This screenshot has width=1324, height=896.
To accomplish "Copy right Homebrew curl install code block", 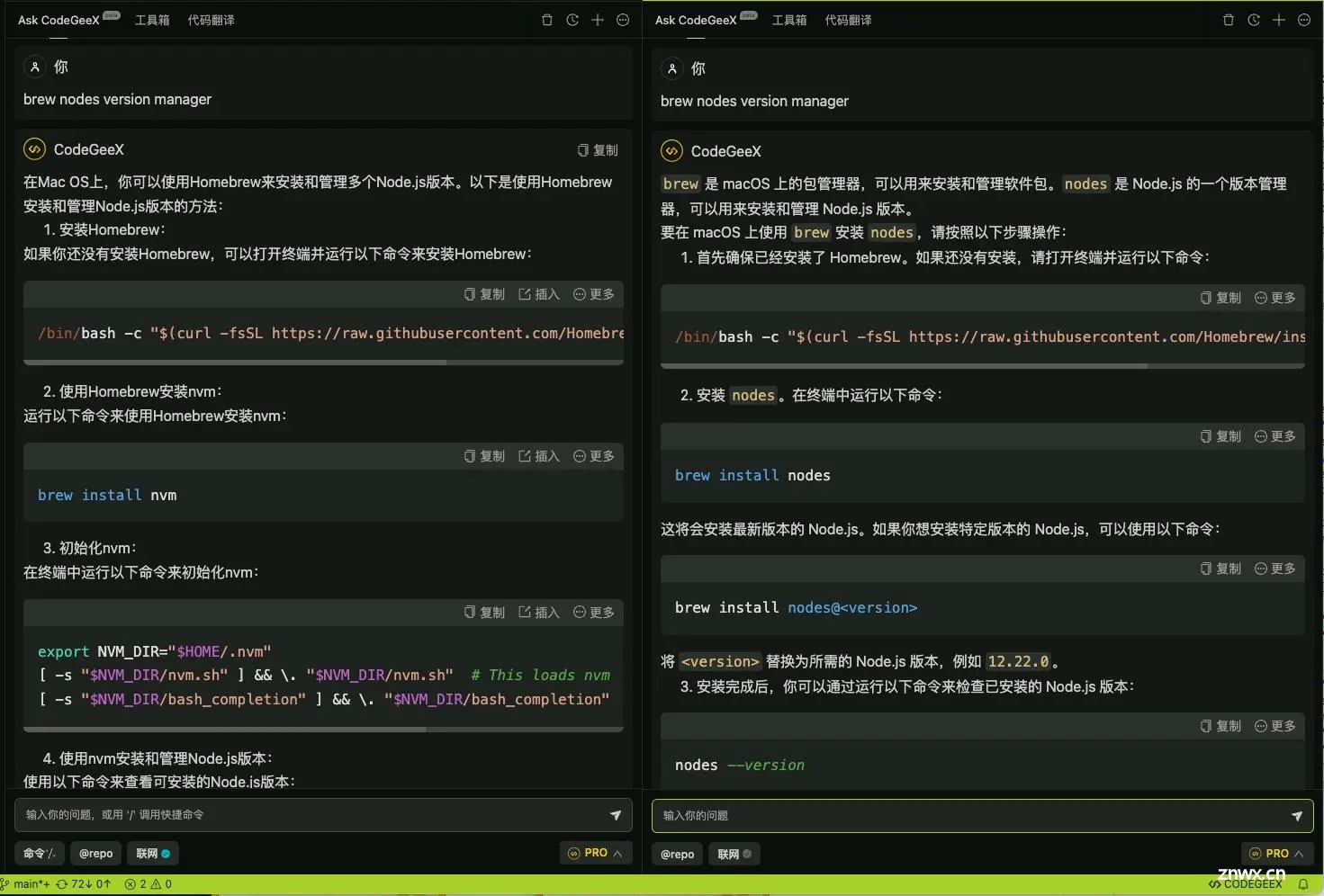I will (x=1220, y=298).
